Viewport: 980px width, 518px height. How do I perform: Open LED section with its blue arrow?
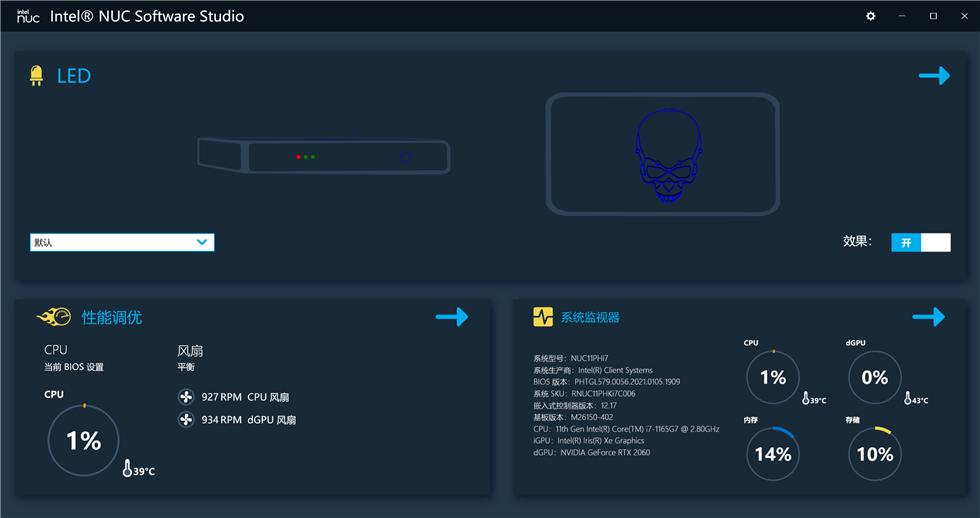[934, 76]
